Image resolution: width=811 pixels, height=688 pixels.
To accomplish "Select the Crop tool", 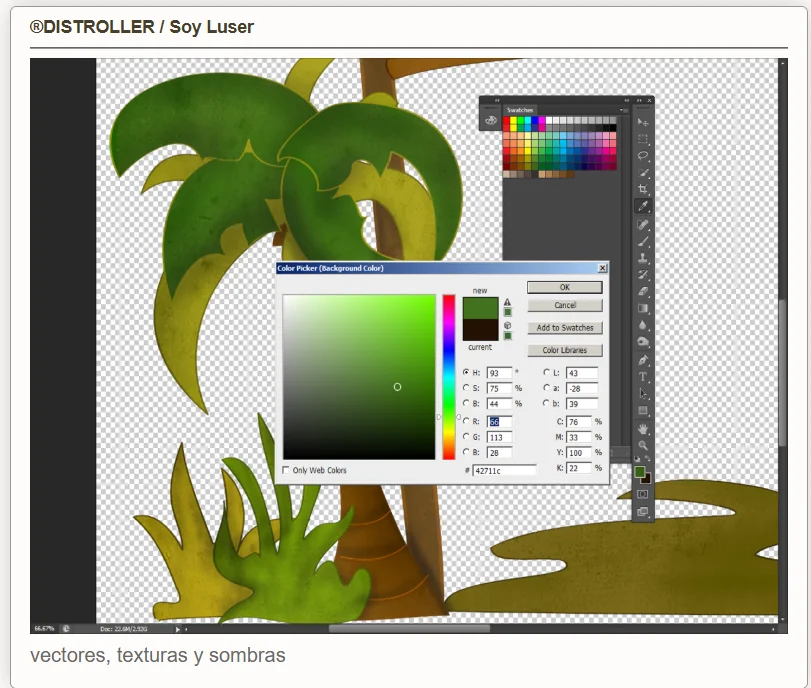I will 643,189.
